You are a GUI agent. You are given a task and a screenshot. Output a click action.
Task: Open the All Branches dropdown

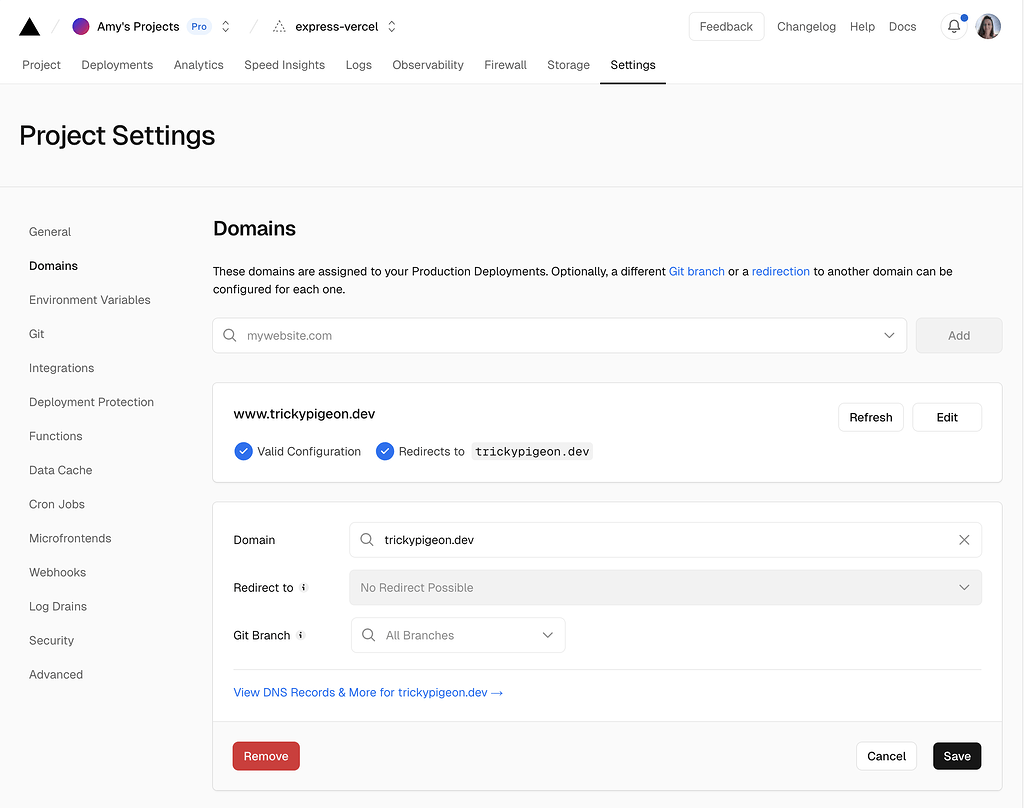[x=458, y=636]
